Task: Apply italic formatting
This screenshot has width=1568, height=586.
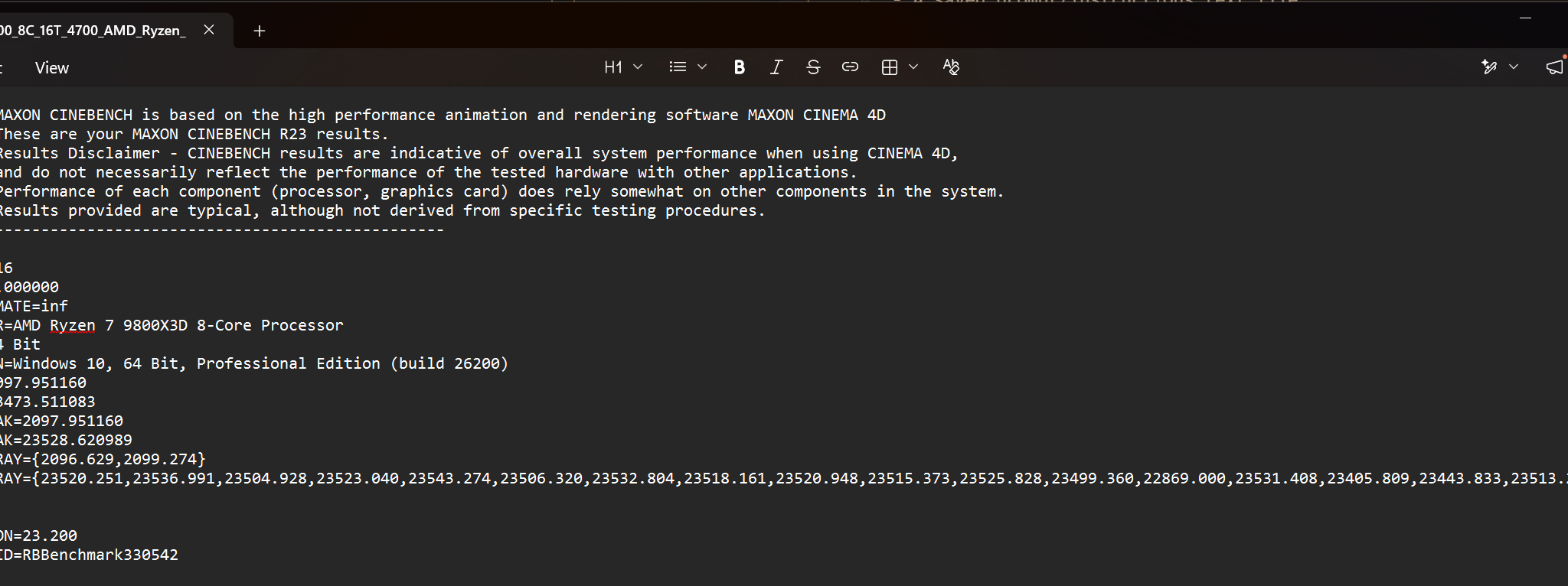Action: [x=776, y=67]
